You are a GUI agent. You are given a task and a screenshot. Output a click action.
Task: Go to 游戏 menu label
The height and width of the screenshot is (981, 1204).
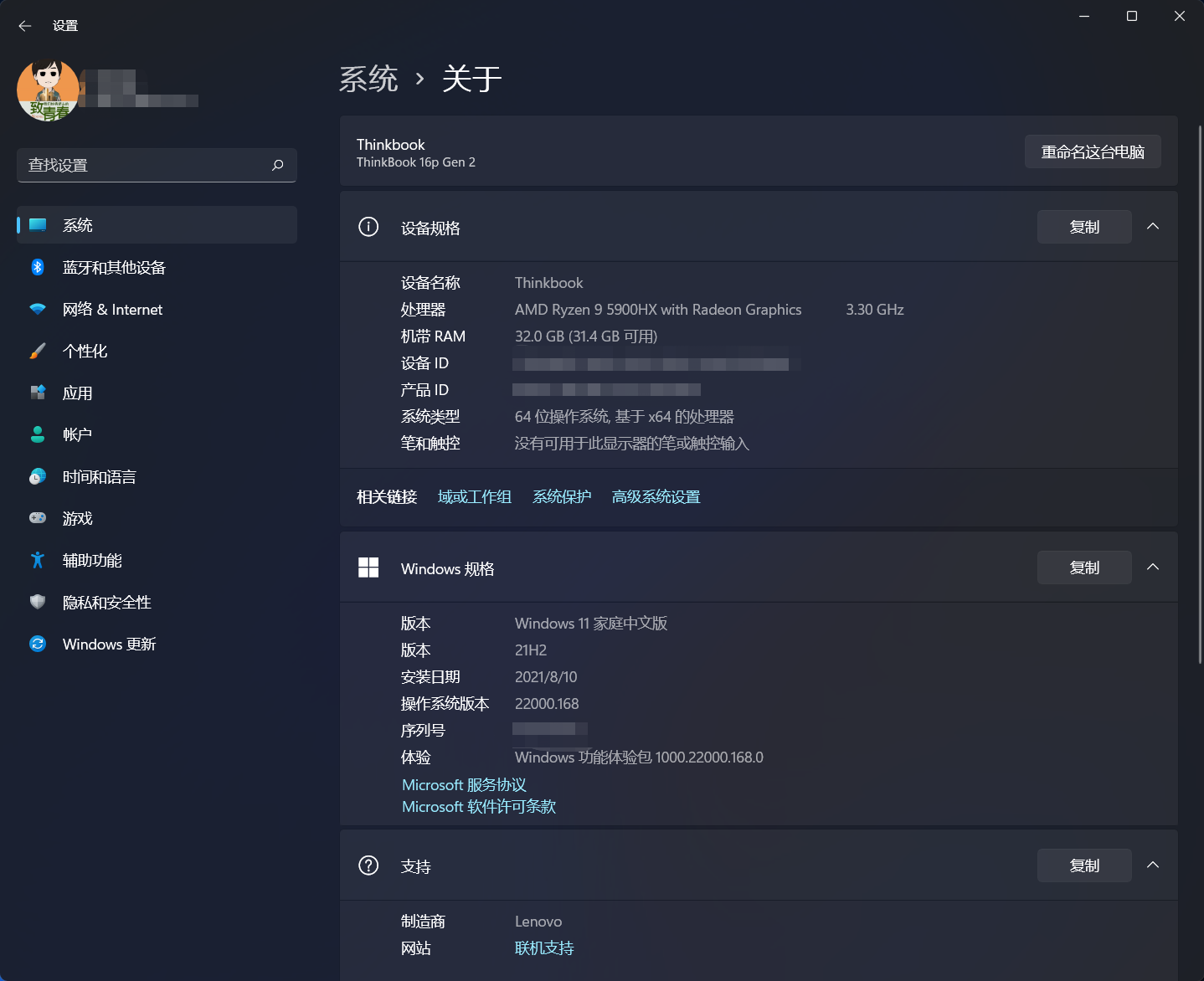78,519
